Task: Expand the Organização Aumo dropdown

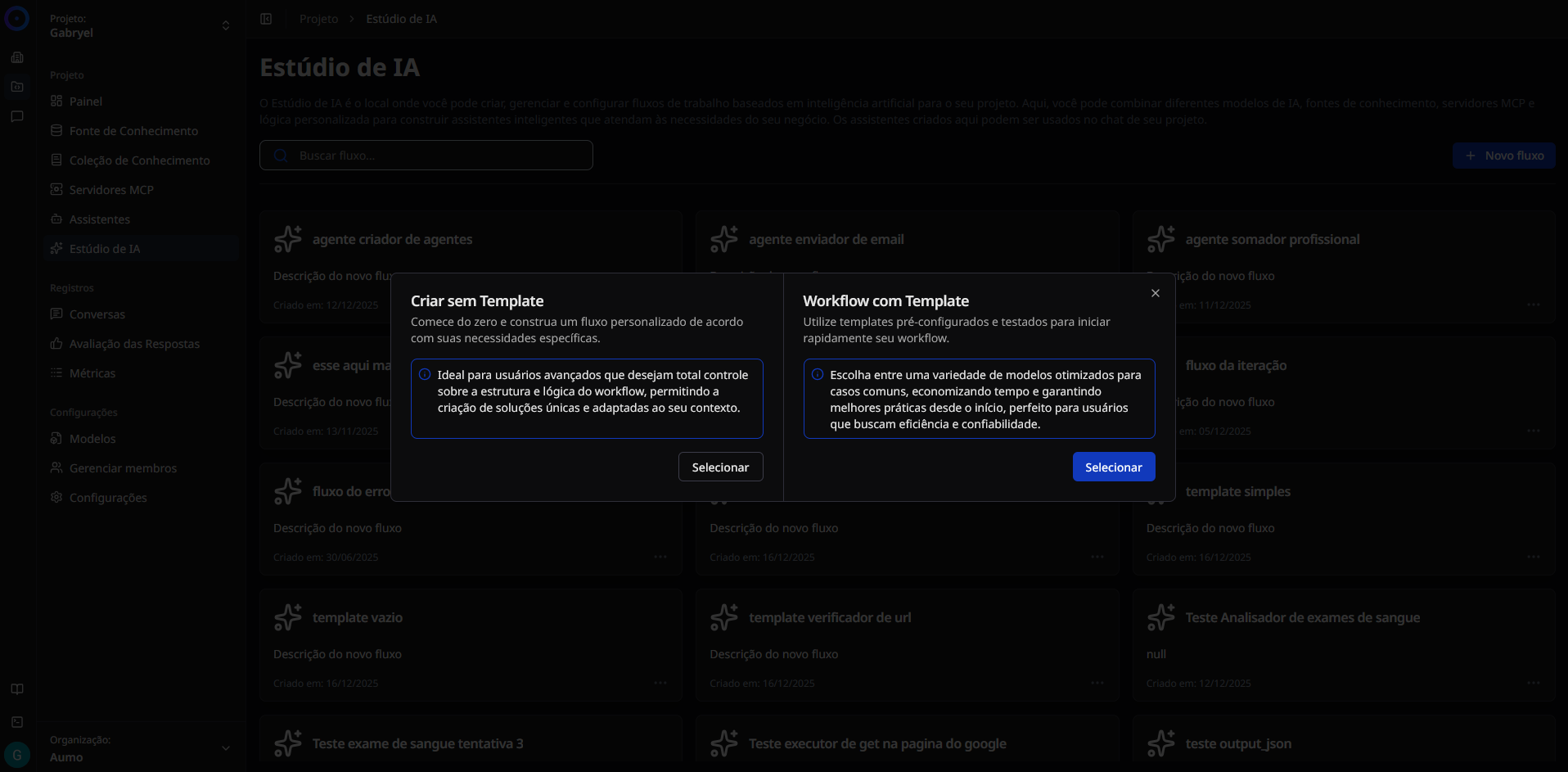Action: (x=225, y=747)
